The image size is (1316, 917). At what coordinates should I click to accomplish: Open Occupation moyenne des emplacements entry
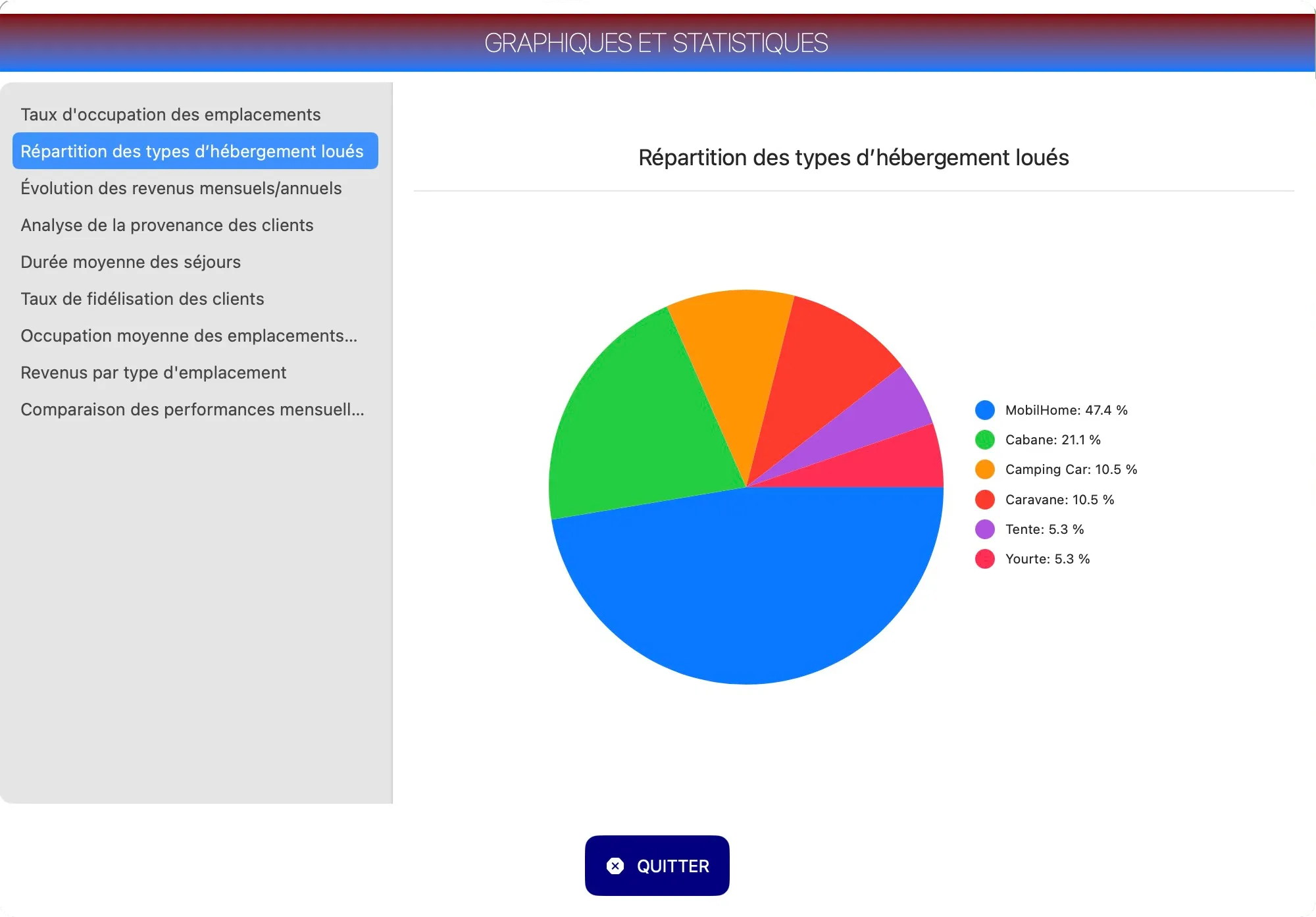click(x=195, y=336)
